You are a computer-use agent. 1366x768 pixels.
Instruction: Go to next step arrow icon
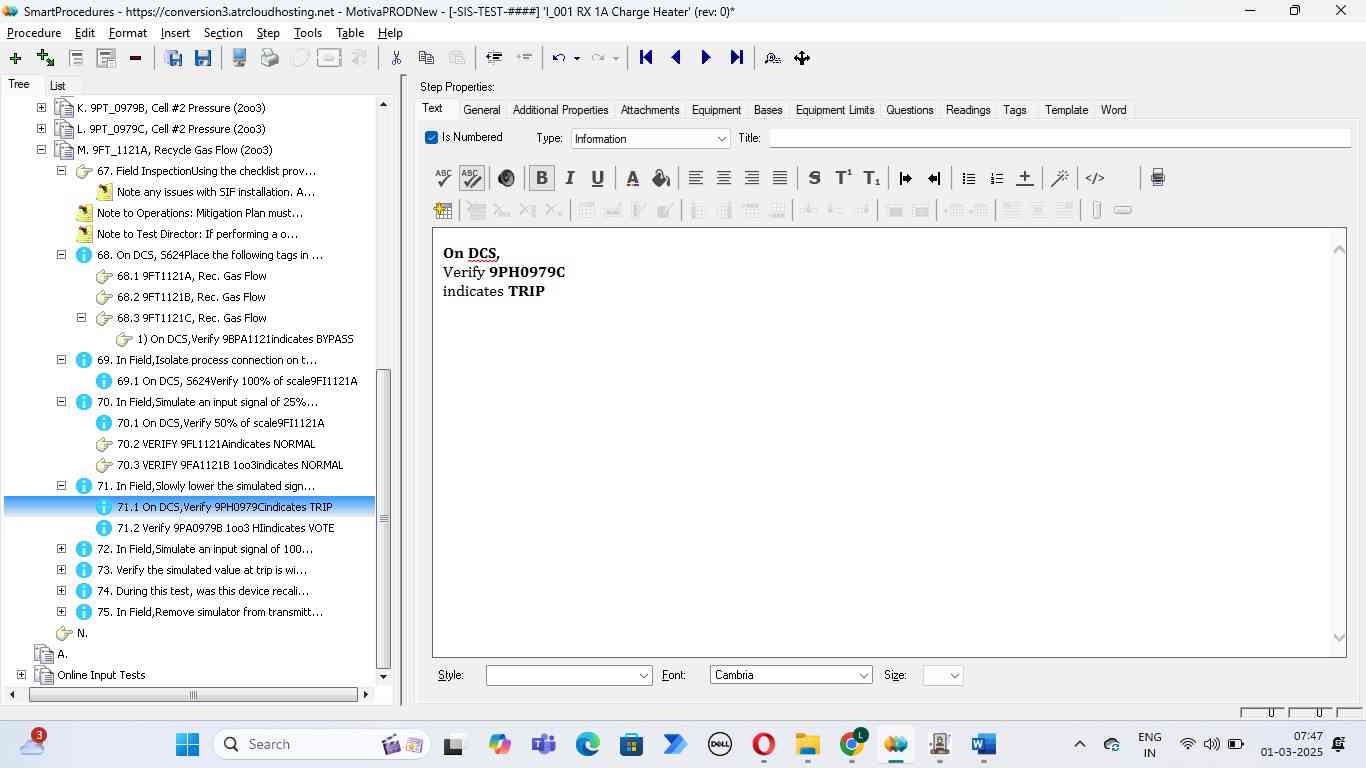pyautogui.click(x=706, y=58)
